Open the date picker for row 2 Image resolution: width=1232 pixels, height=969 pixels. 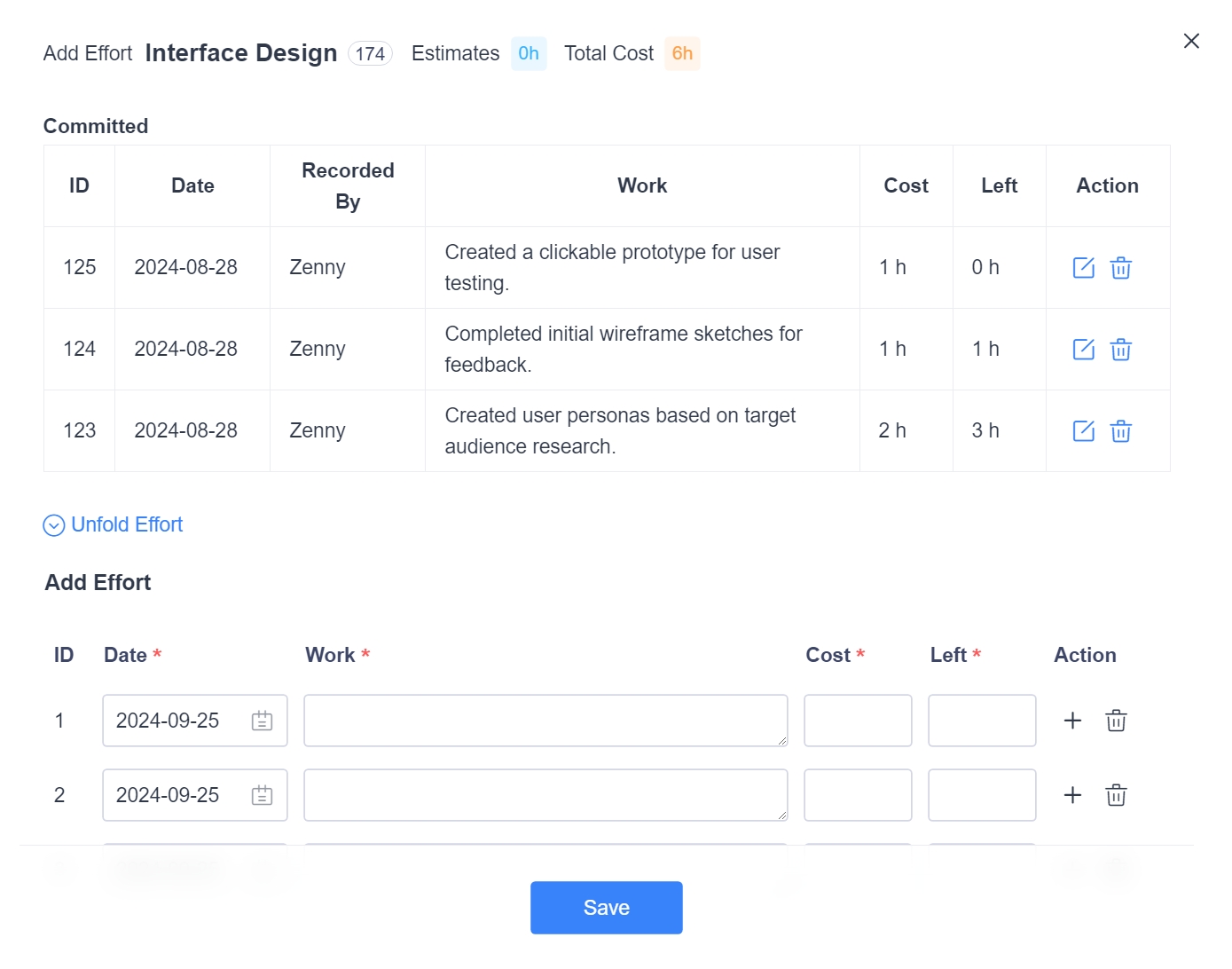coord(262,795)
